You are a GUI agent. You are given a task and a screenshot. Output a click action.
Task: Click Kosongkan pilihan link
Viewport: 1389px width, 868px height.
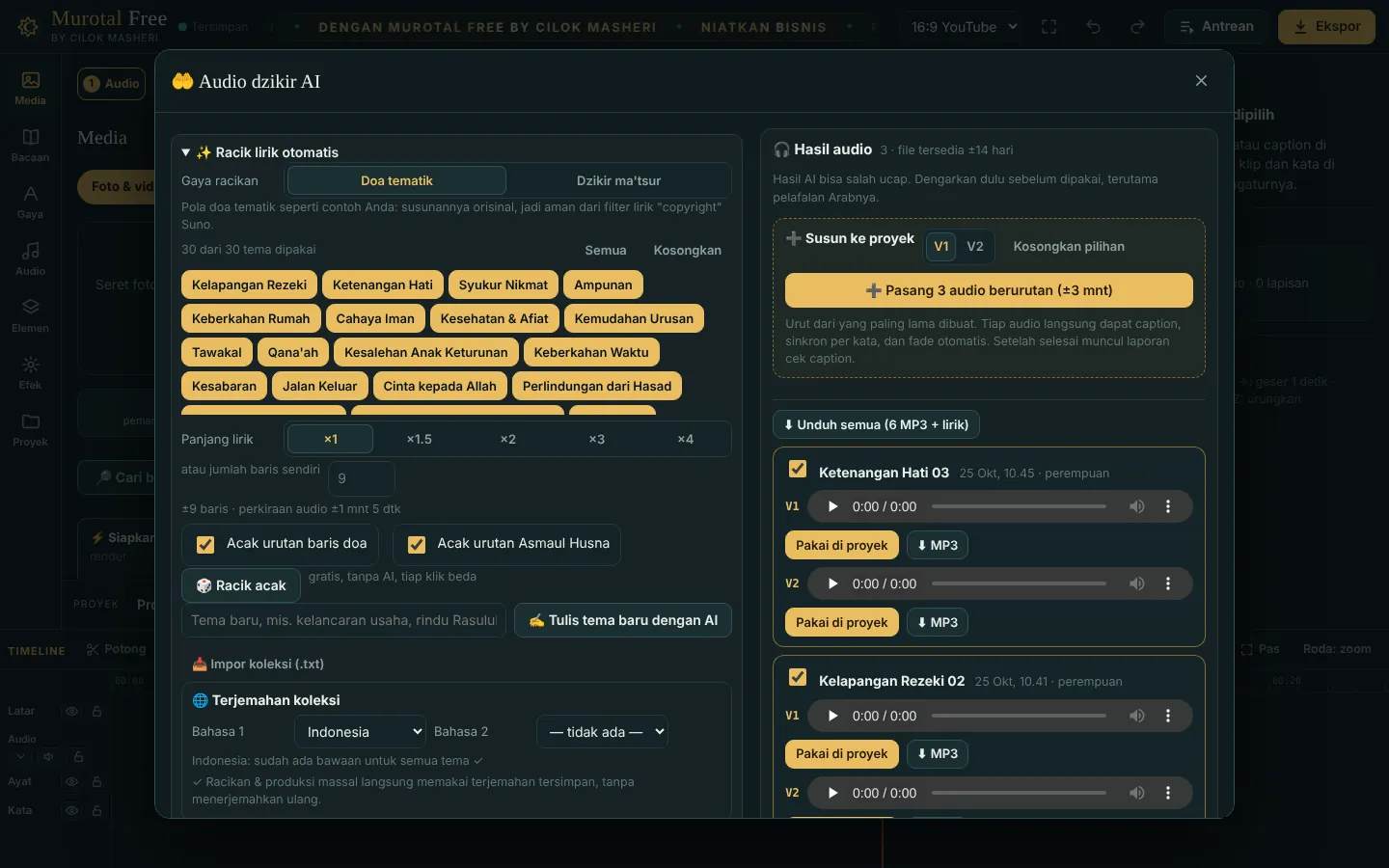pyautogui.click(x=1069, y=246)
